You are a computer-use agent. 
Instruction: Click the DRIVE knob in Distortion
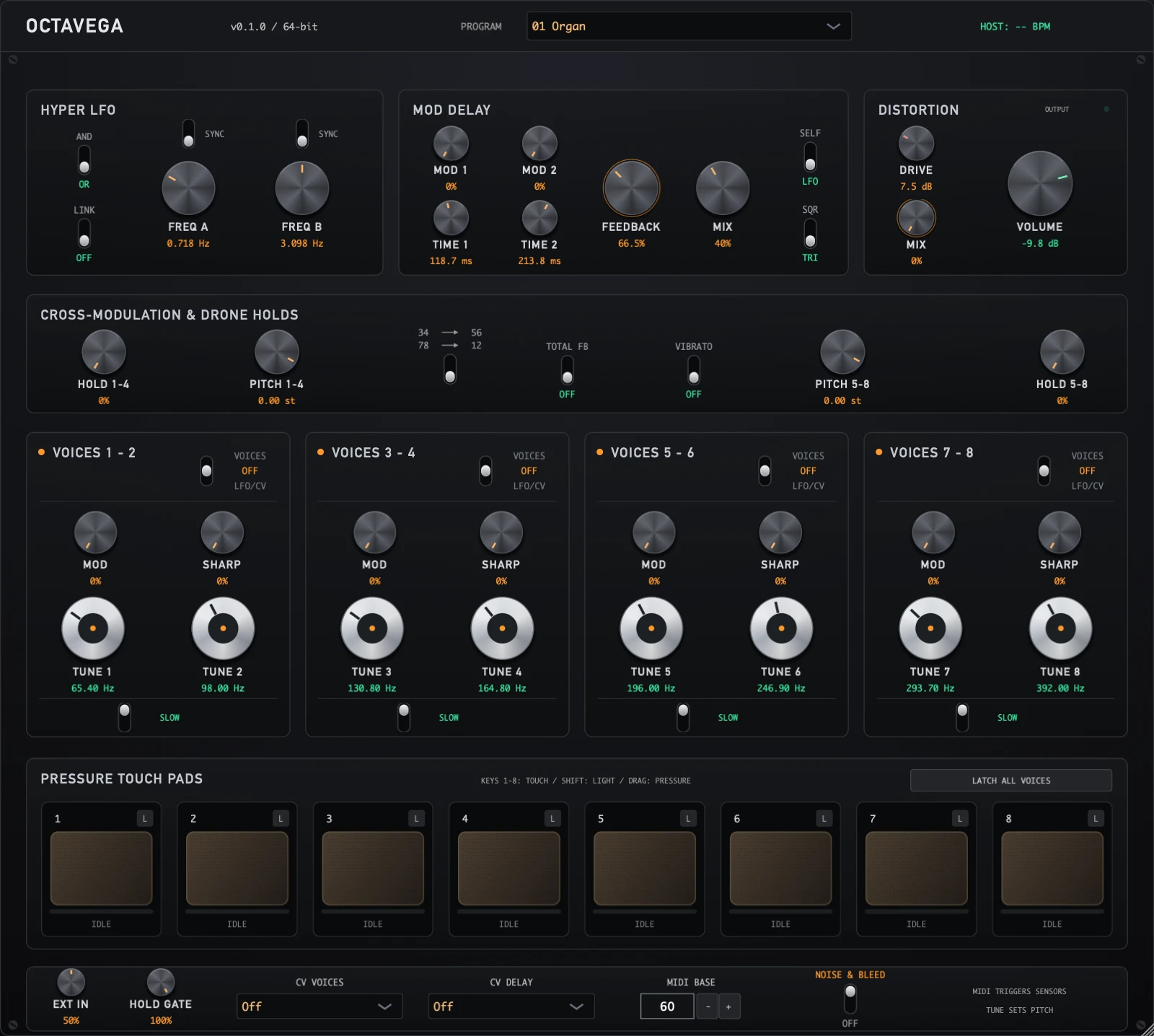[916, 144]
